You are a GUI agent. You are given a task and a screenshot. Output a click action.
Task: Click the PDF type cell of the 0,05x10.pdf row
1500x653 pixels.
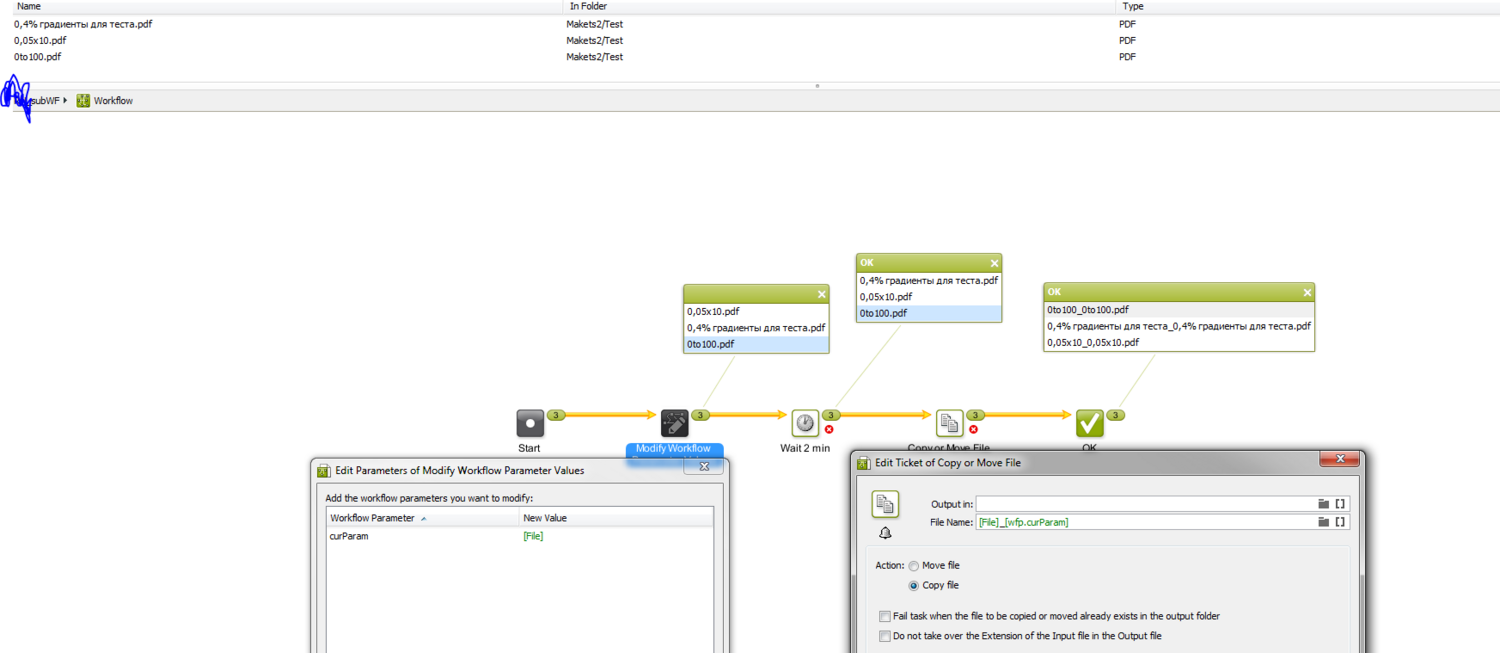coord(1127,41)
